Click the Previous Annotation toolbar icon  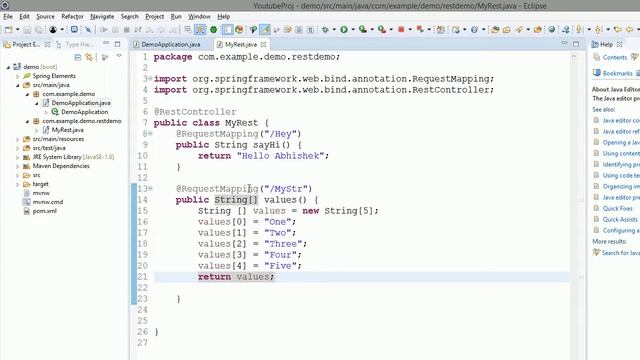pos(598,29)
